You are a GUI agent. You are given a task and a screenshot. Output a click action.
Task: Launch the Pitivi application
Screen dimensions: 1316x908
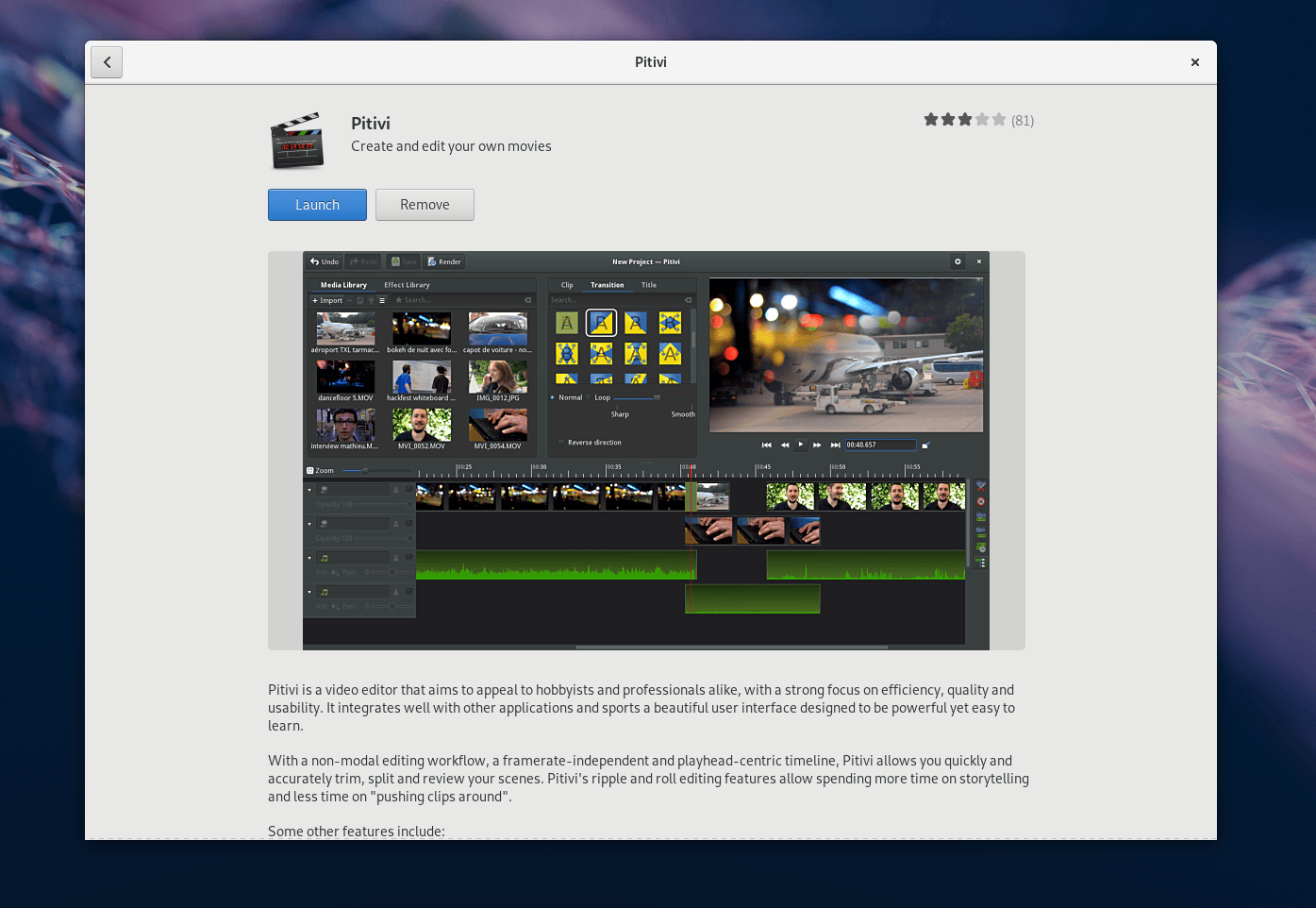317,205
